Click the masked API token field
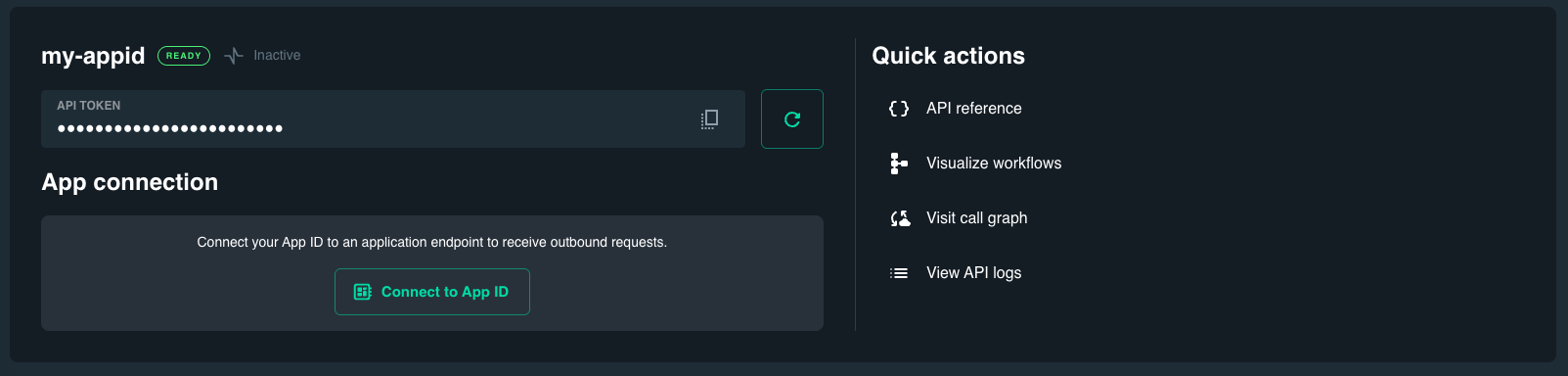This screenshot has height=376, width=1568. tap(393, 119)
